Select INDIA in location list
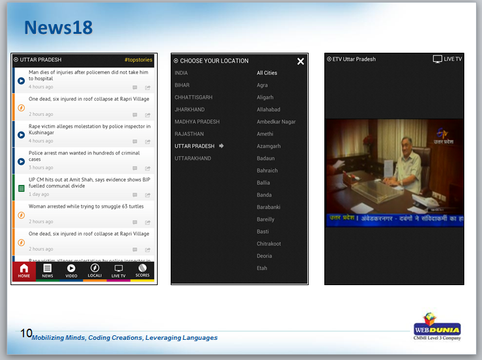Viewport: 482px width, 360px height. (x=181, y=73)
